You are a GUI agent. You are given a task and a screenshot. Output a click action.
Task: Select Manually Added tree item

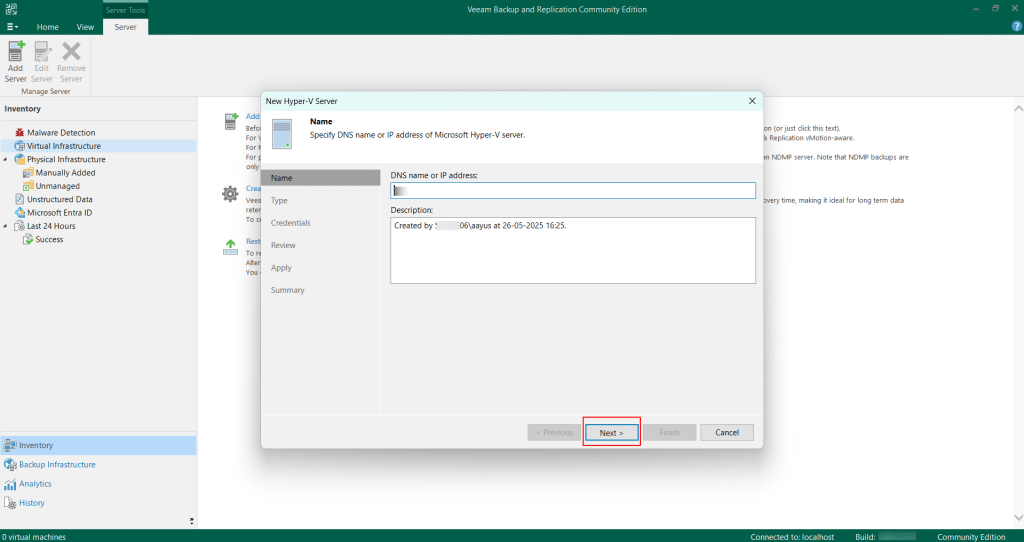[65, 172]
